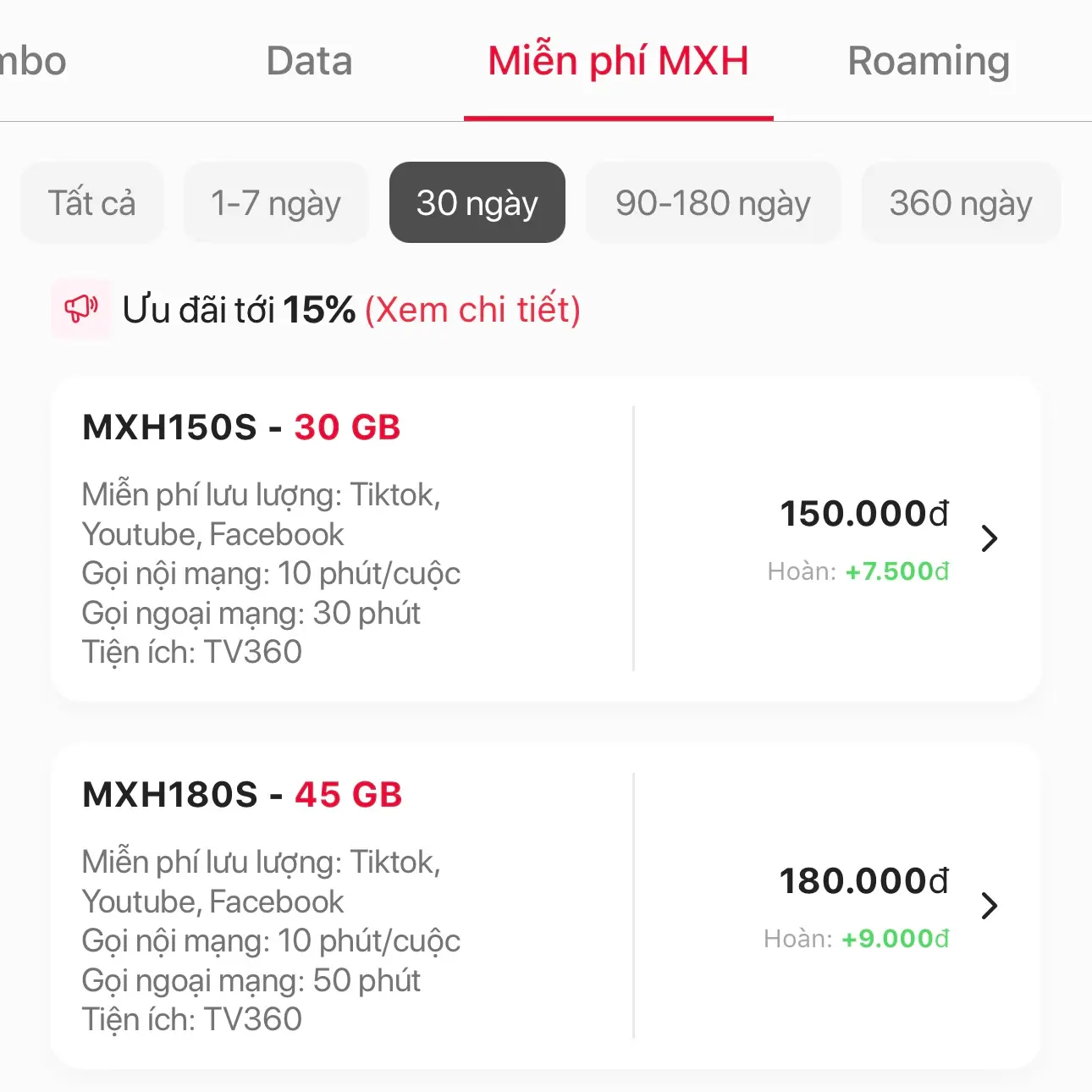Switch to the Combo tab
This screenshot has height=1092, width=1092.
pyautogui.click(x=34, y=61)
